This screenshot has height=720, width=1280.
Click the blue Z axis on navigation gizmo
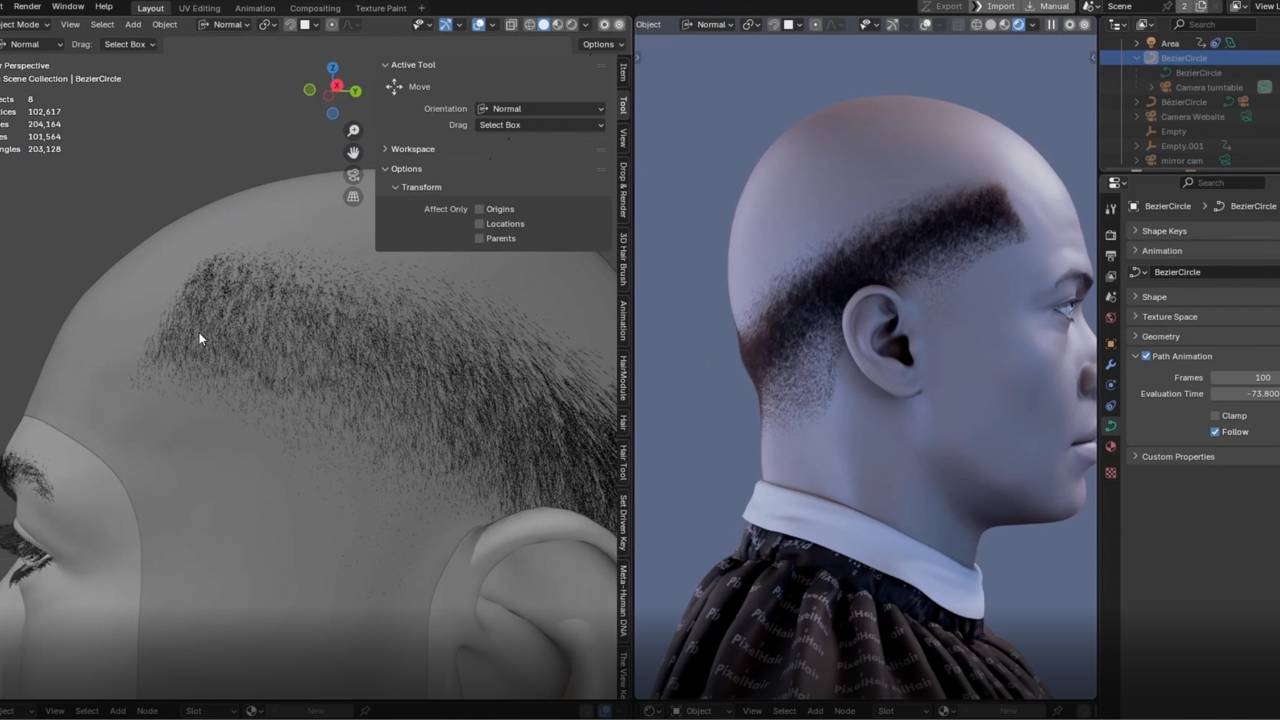coord(333,68)
